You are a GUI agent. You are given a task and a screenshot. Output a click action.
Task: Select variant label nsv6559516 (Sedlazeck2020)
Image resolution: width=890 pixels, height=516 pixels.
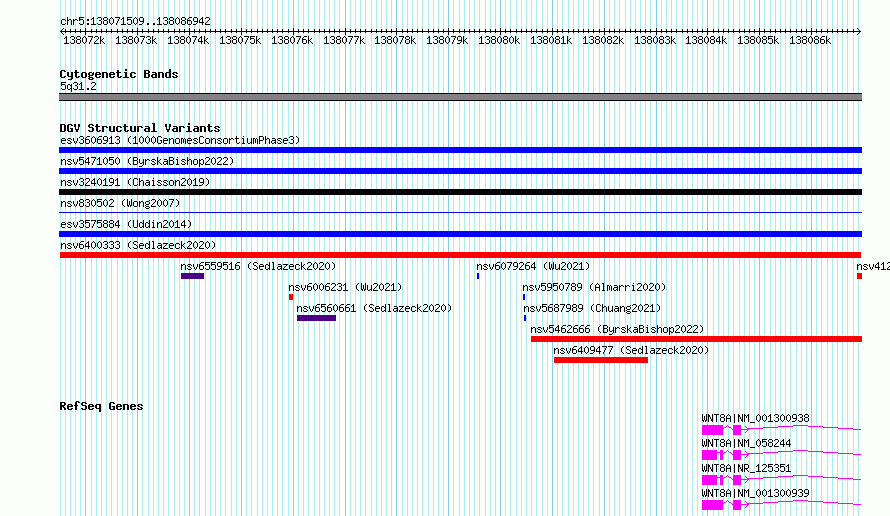tap(258, 266)
